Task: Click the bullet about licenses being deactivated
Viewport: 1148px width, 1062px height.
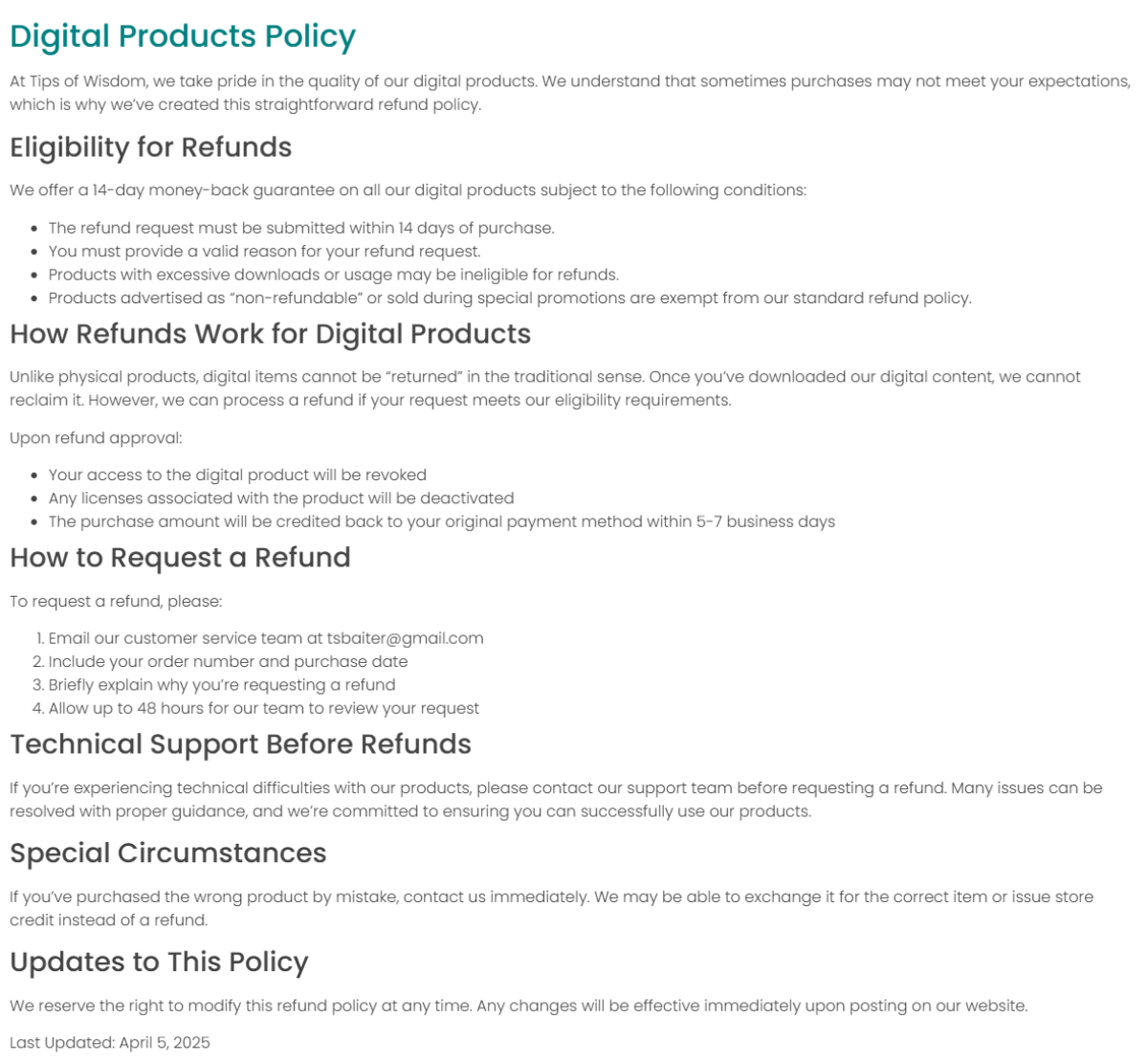Action: (x=281, y=498)
